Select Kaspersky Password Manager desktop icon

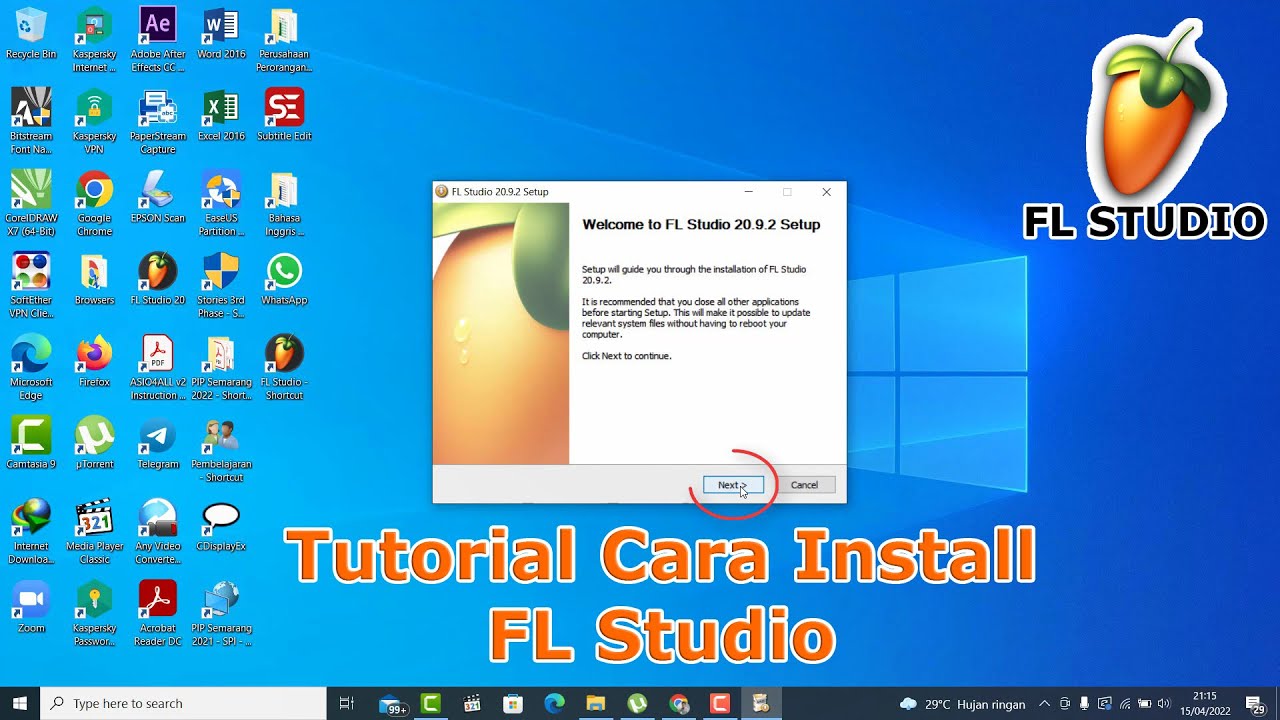click(94, 614)
